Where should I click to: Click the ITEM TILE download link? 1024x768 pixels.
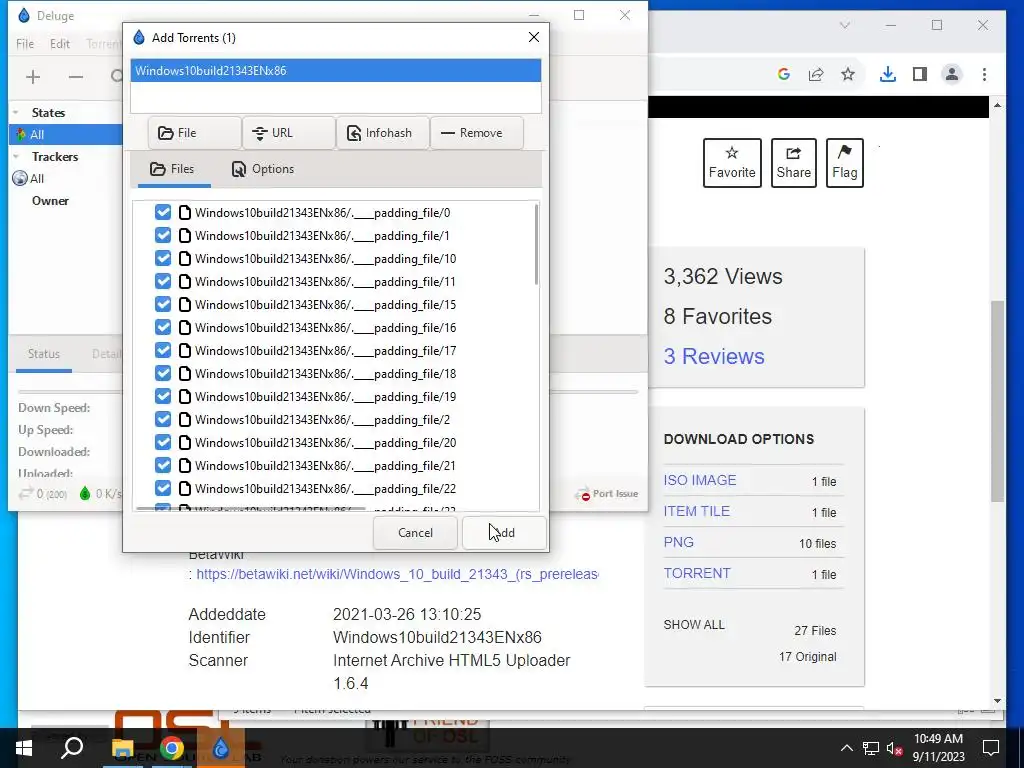pos(697,511)
